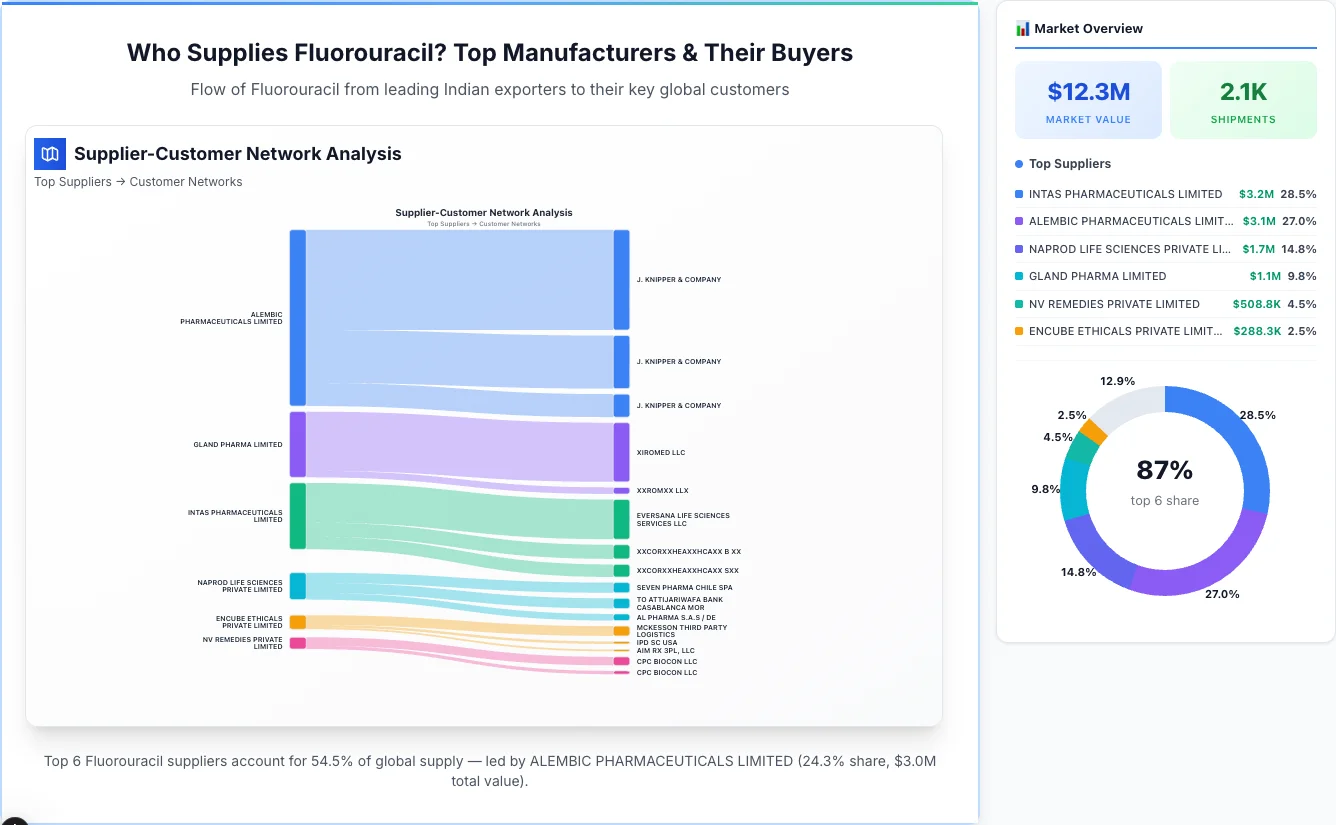Select Top Suppliers in the breadcrumb path
The width and height of the screenshot is (1336, 825).
point(72,181)
